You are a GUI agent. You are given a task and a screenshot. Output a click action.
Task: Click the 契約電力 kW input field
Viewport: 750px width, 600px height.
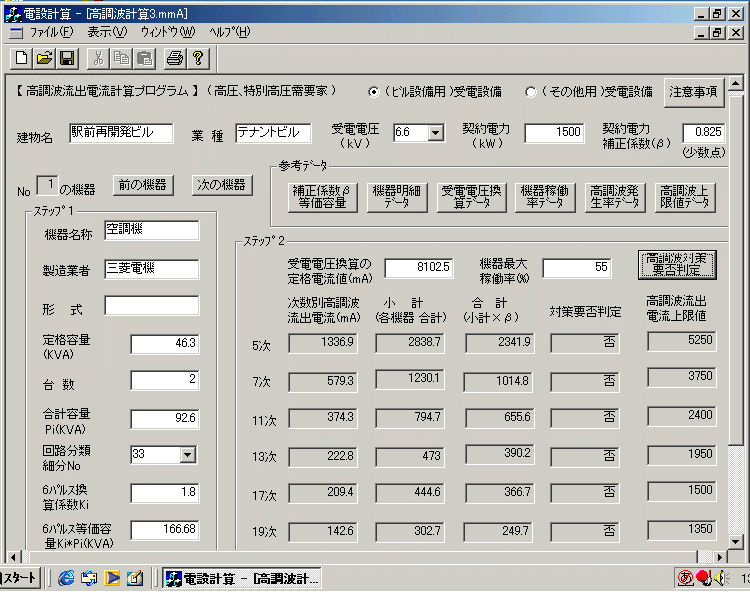553,133
